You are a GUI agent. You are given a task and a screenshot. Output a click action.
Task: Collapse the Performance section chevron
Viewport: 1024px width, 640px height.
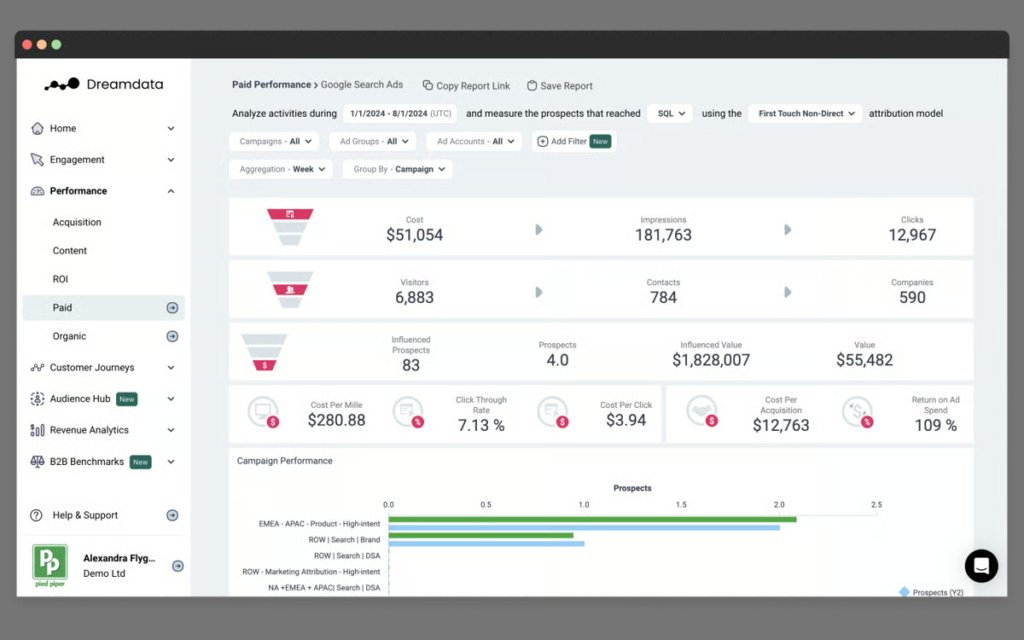[171, 191]
